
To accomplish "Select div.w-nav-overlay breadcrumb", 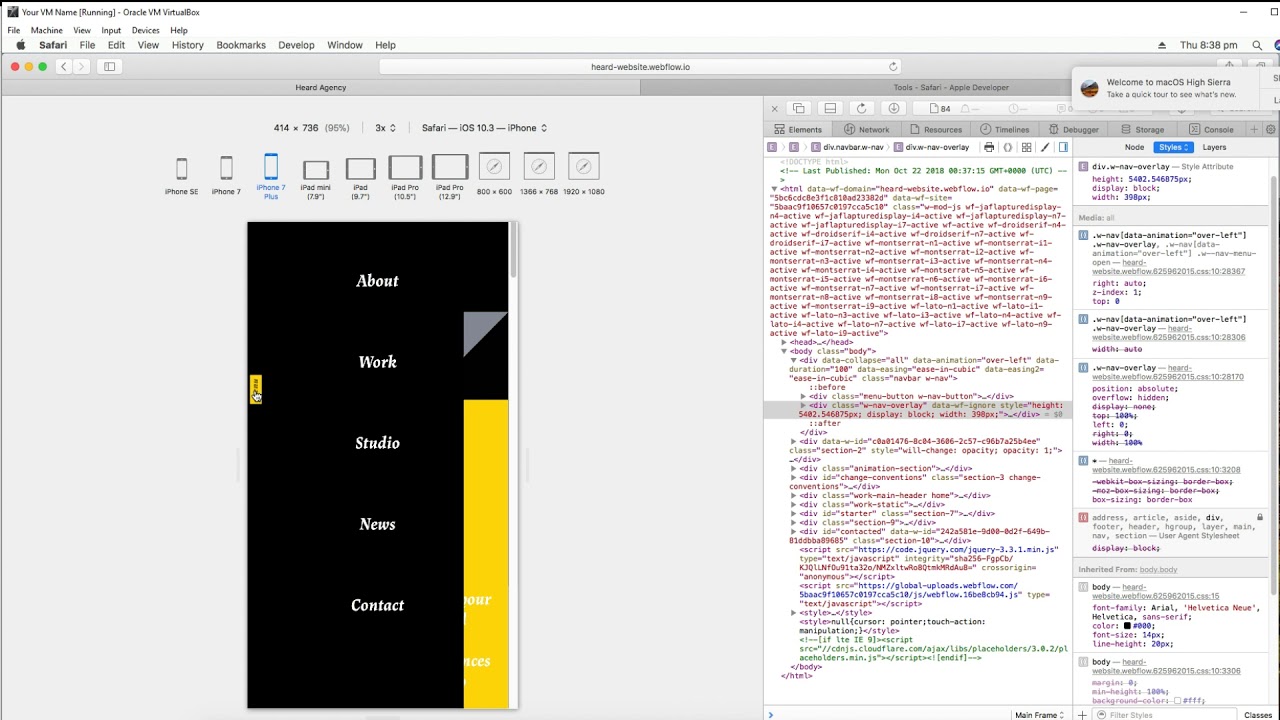I will 930,147.
